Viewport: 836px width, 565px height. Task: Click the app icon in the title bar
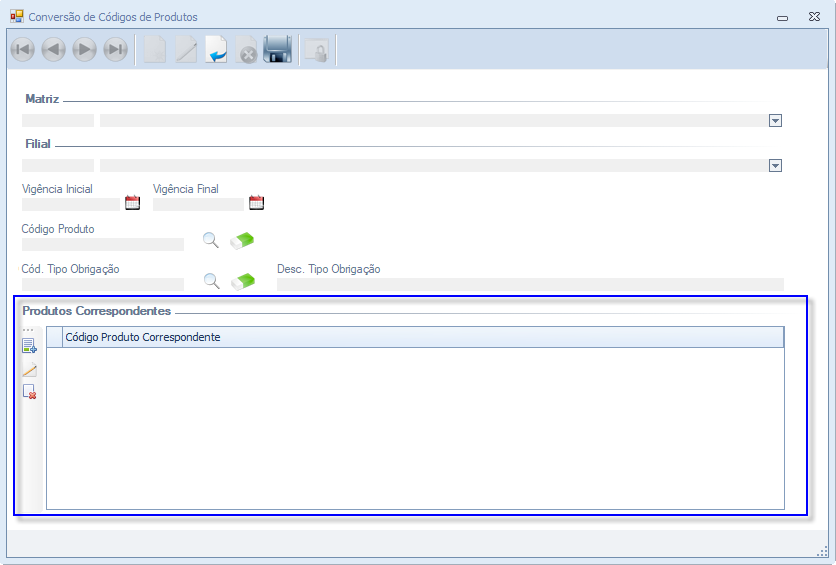[x=17, y=16]
